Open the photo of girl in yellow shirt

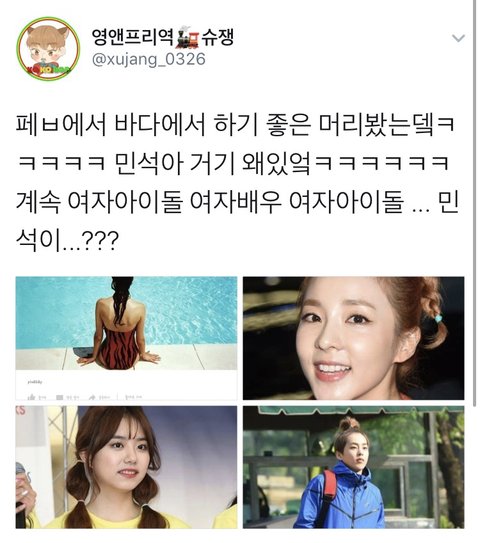[126, 467]
